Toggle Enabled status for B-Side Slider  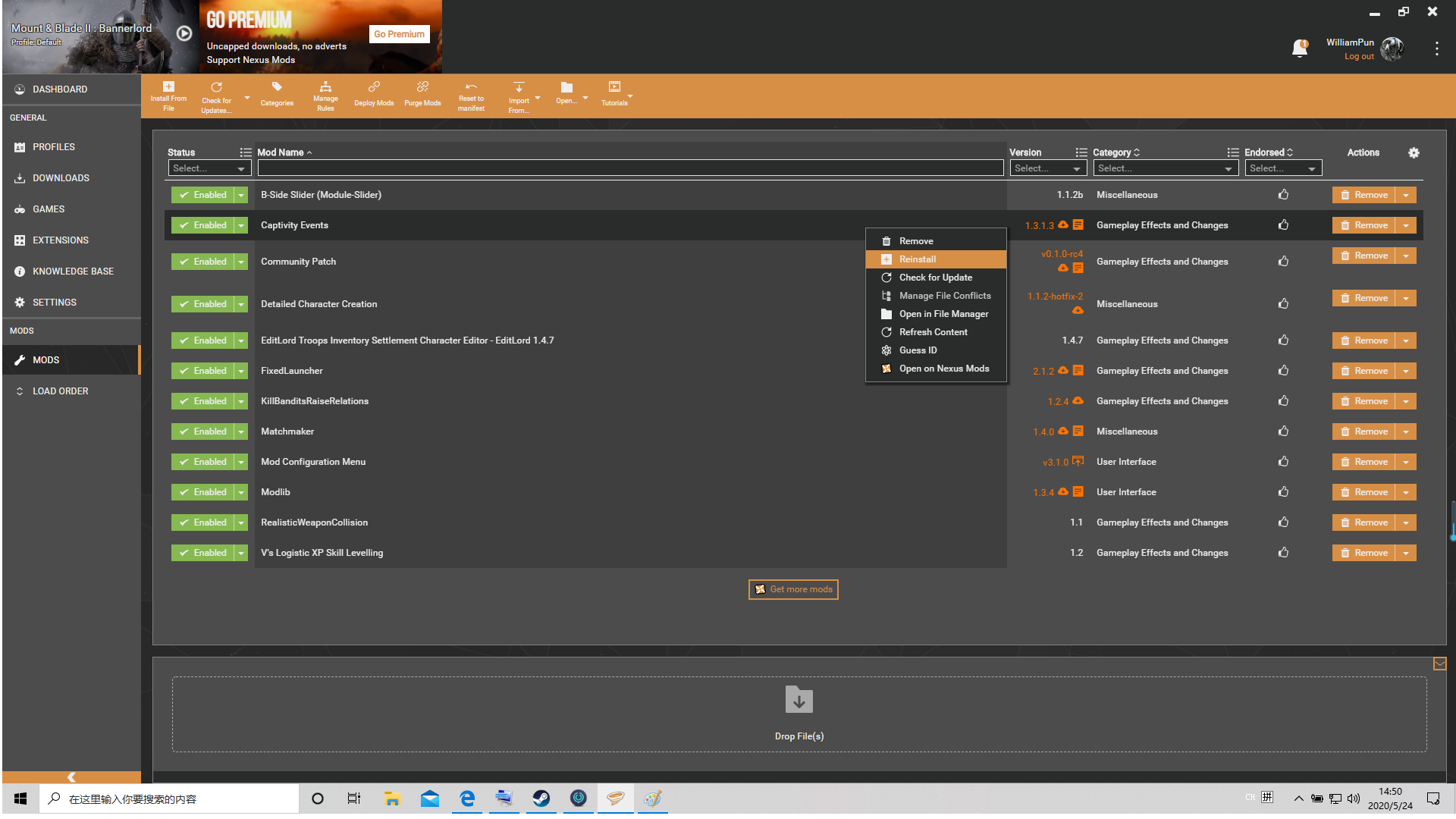[x=202, y=195]
